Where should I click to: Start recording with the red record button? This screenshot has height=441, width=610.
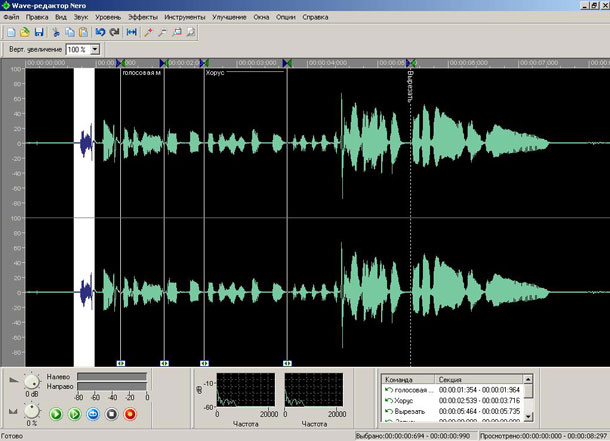point(130,414)
